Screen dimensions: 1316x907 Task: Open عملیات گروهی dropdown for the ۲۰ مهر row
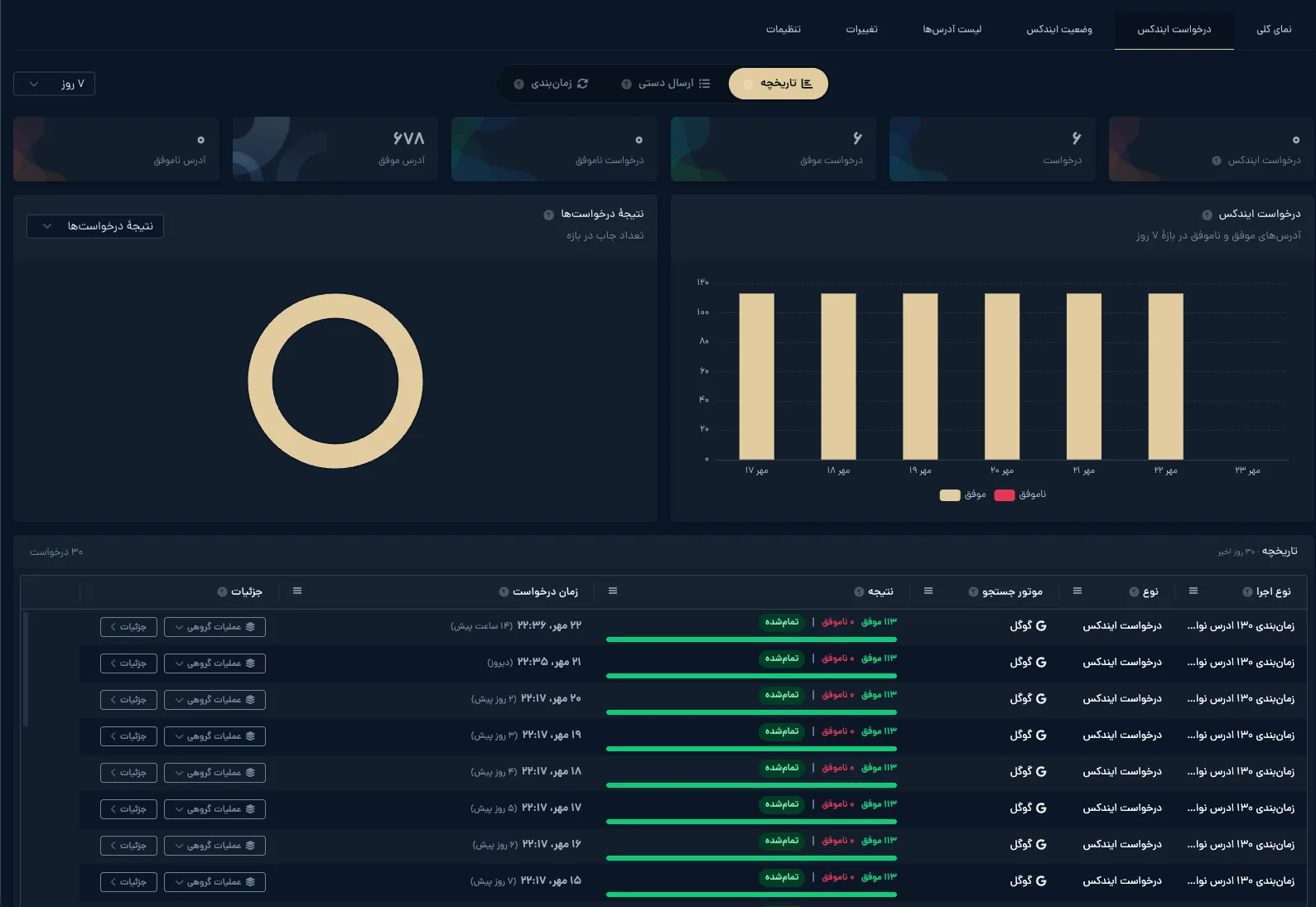(215, 700)
